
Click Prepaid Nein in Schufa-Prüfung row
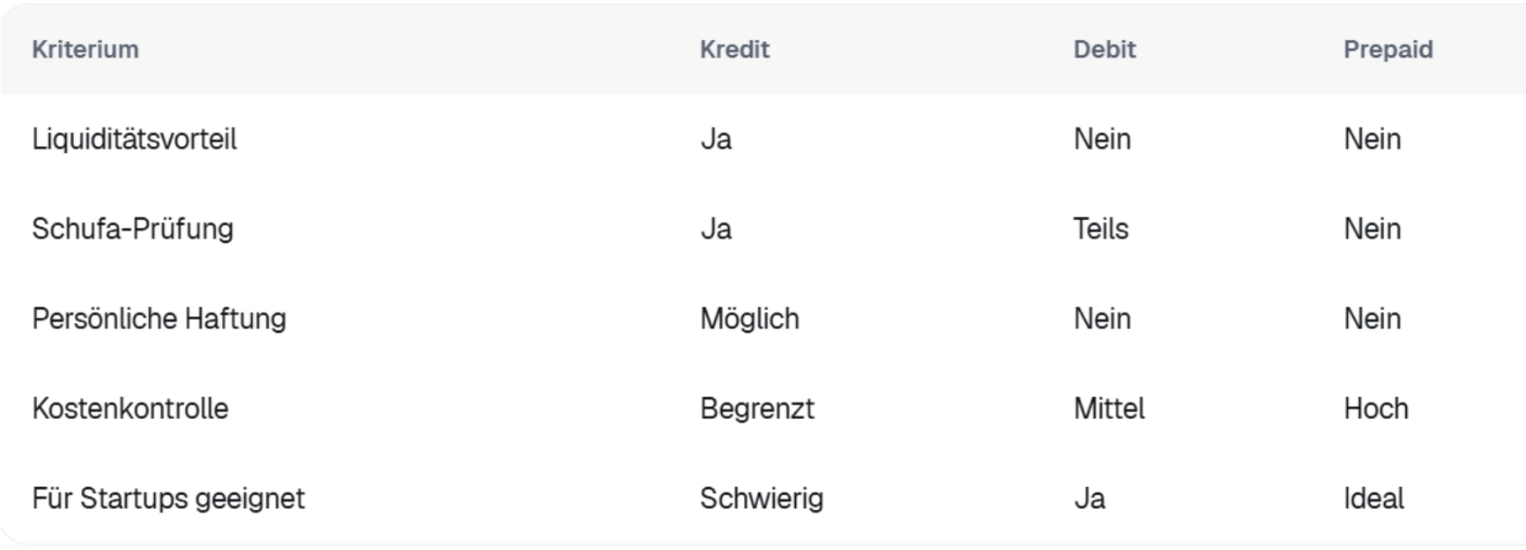tap(1372, 229)
